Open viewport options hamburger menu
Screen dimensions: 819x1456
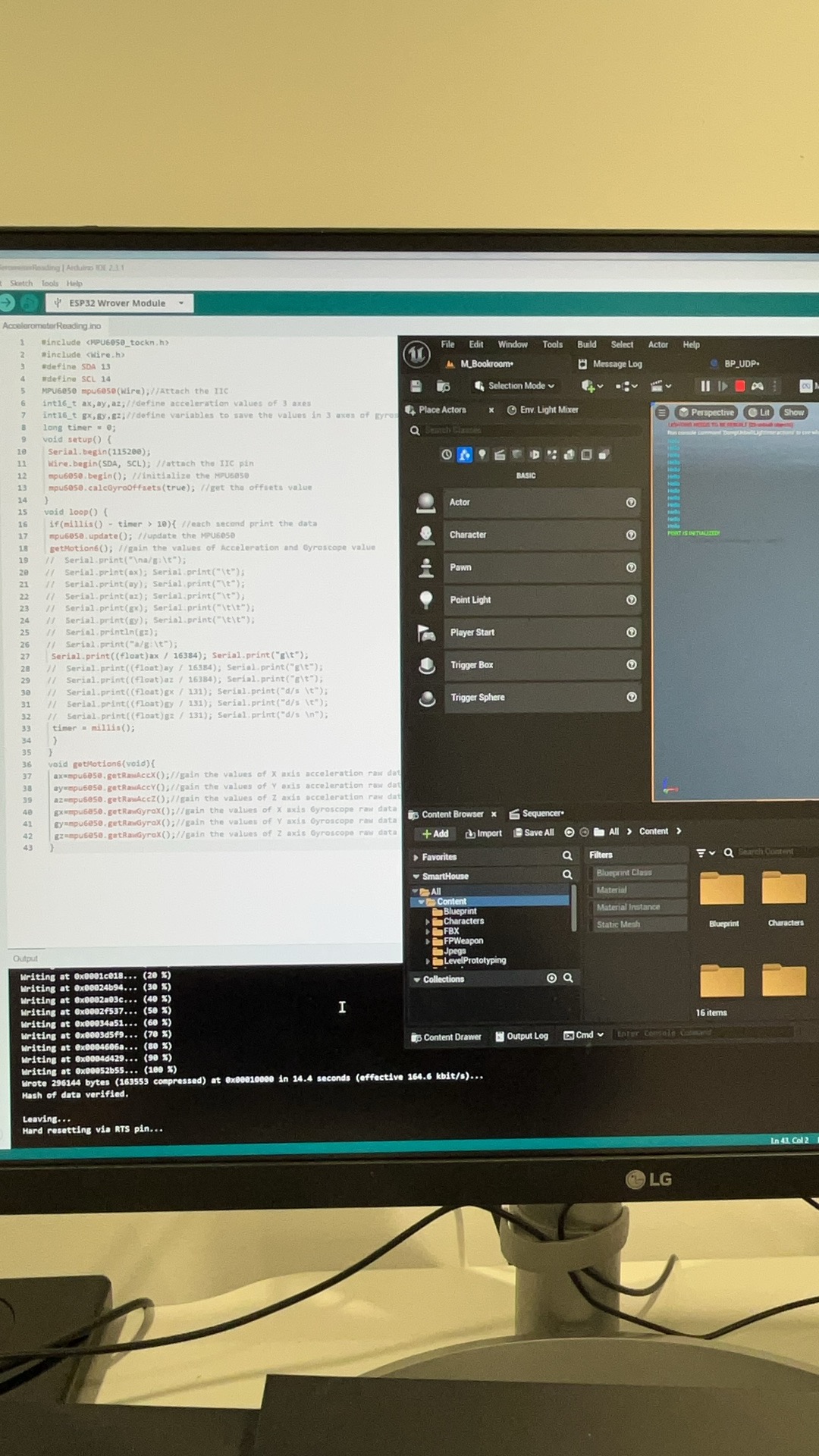pyautogui.click(x=662, y=413)
